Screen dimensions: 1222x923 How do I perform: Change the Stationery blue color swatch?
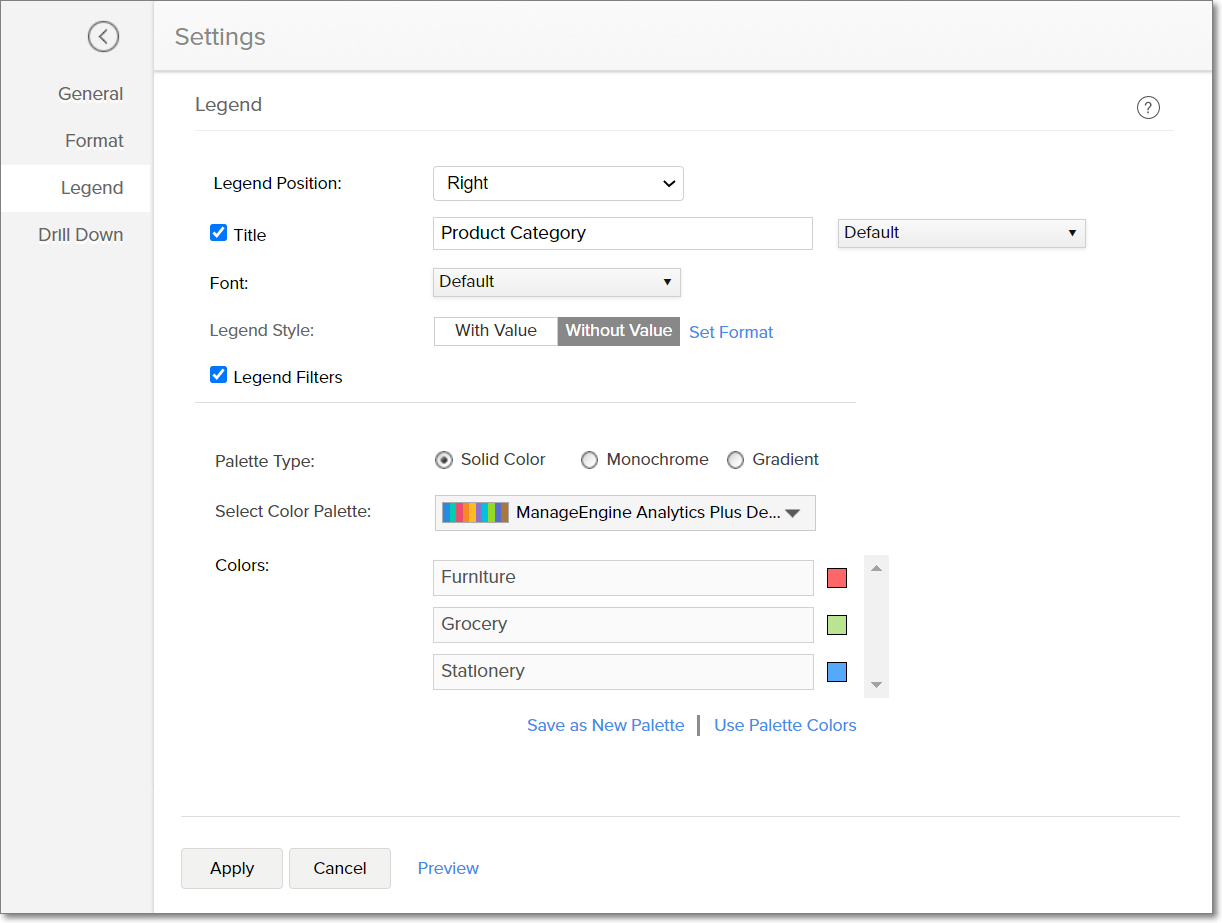point(837,672)
